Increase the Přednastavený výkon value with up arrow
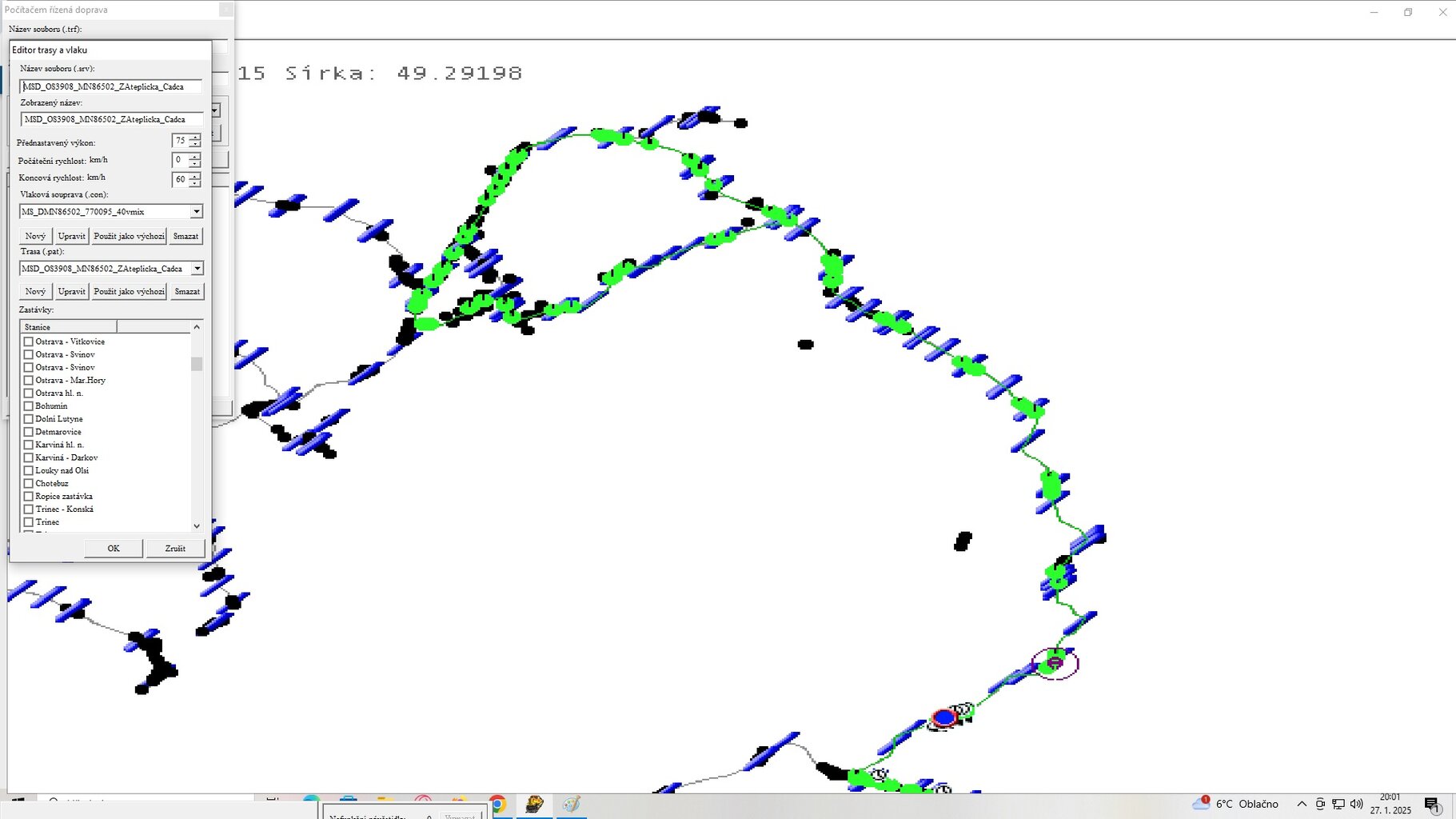This screenshot has width=1456, height=819. 195,137
